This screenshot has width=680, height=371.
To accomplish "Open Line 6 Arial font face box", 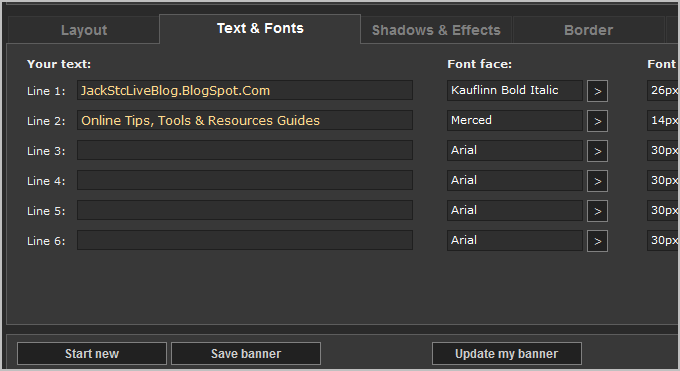I will [515, 240].
